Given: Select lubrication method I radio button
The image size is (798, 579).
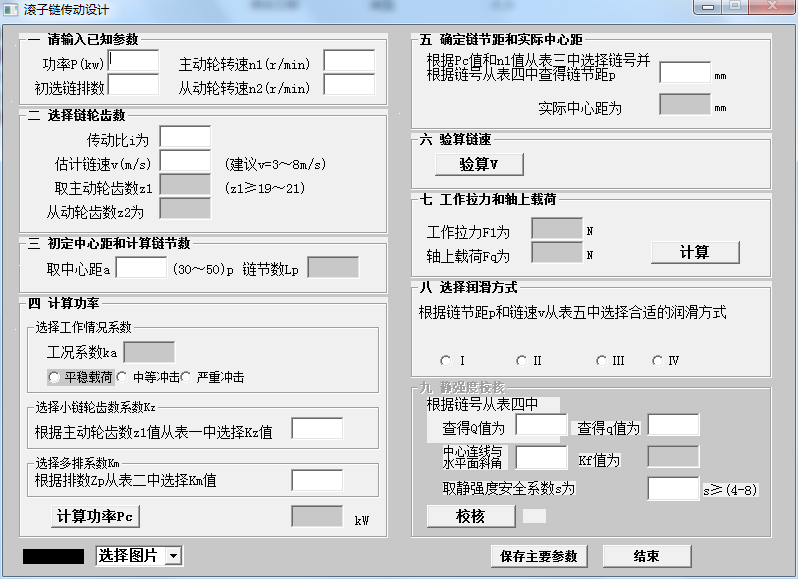Looking at the screenshot, I should coord(446,361).
